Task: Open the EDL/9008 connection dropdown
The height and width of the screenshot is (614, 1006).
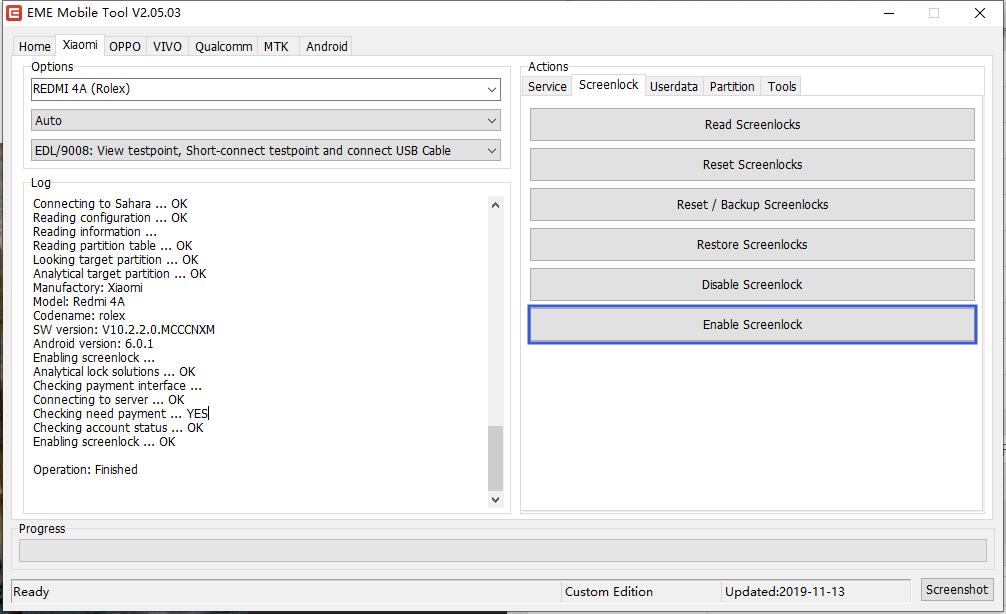Action: pos(265,151)
